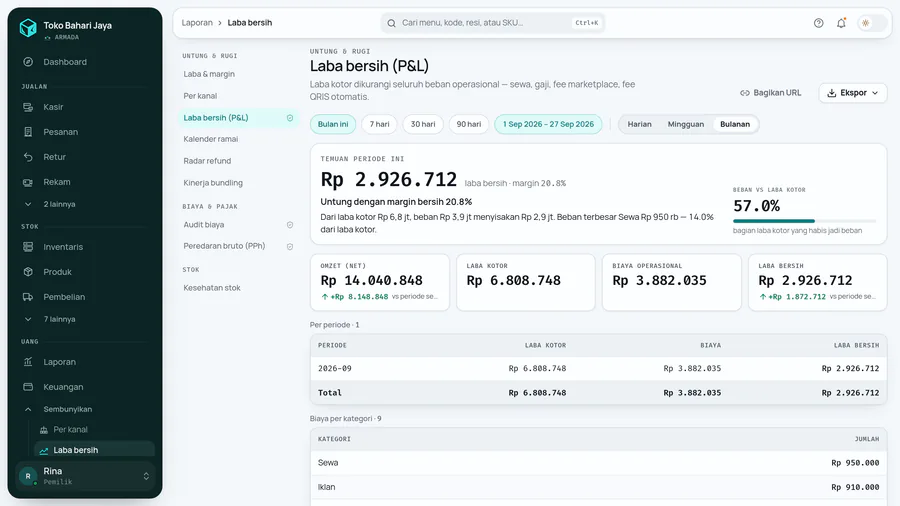The image size is (900, 506).
Task: Open Radar refund report
Action: 238,161
